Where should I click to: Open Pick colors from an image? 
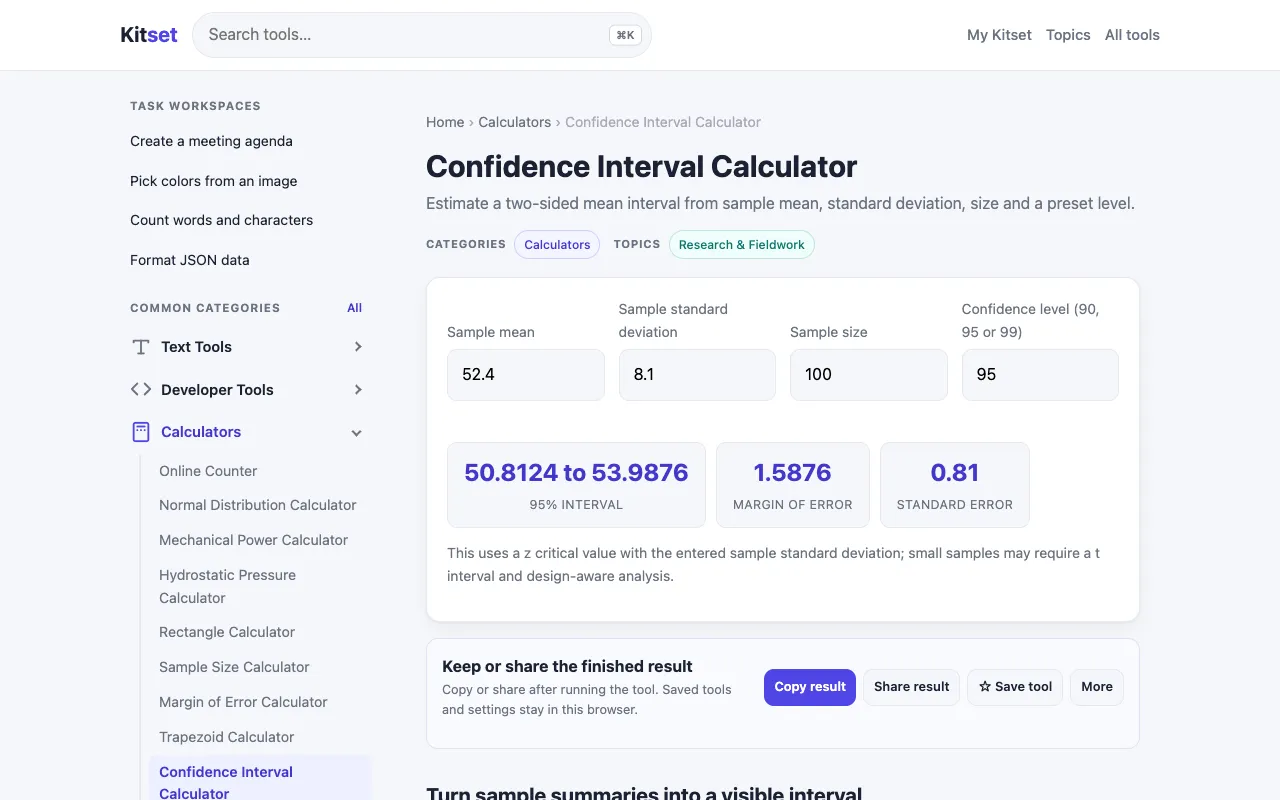tap(214, 181)
